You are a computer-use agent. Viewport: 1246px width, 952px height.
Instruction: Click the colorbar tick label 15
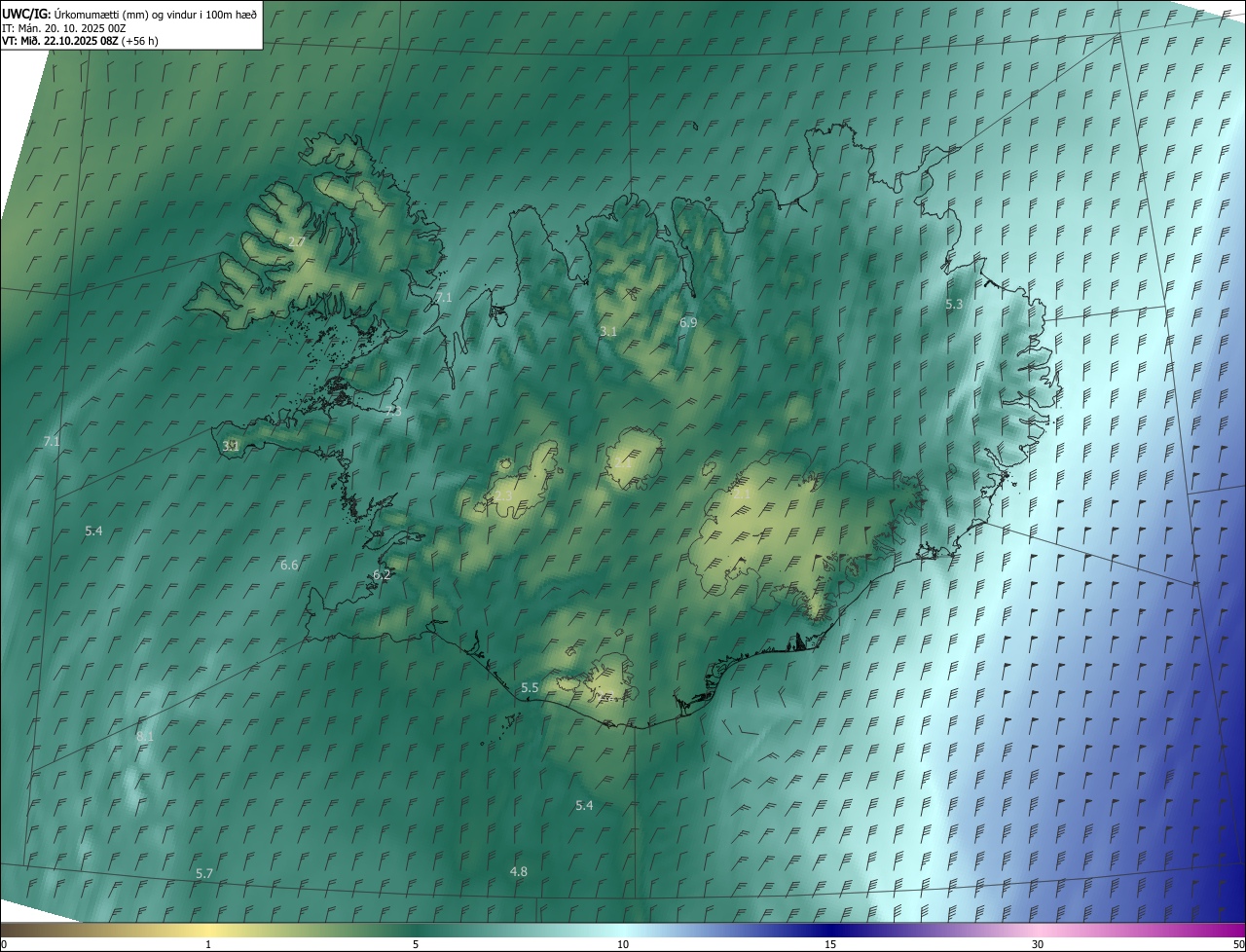click(830, 944)
